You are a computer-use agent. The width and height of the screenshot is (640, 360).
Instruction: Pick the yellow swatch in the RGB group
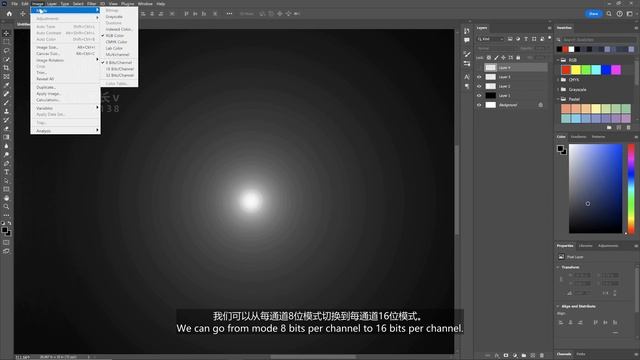pos(576,70)
